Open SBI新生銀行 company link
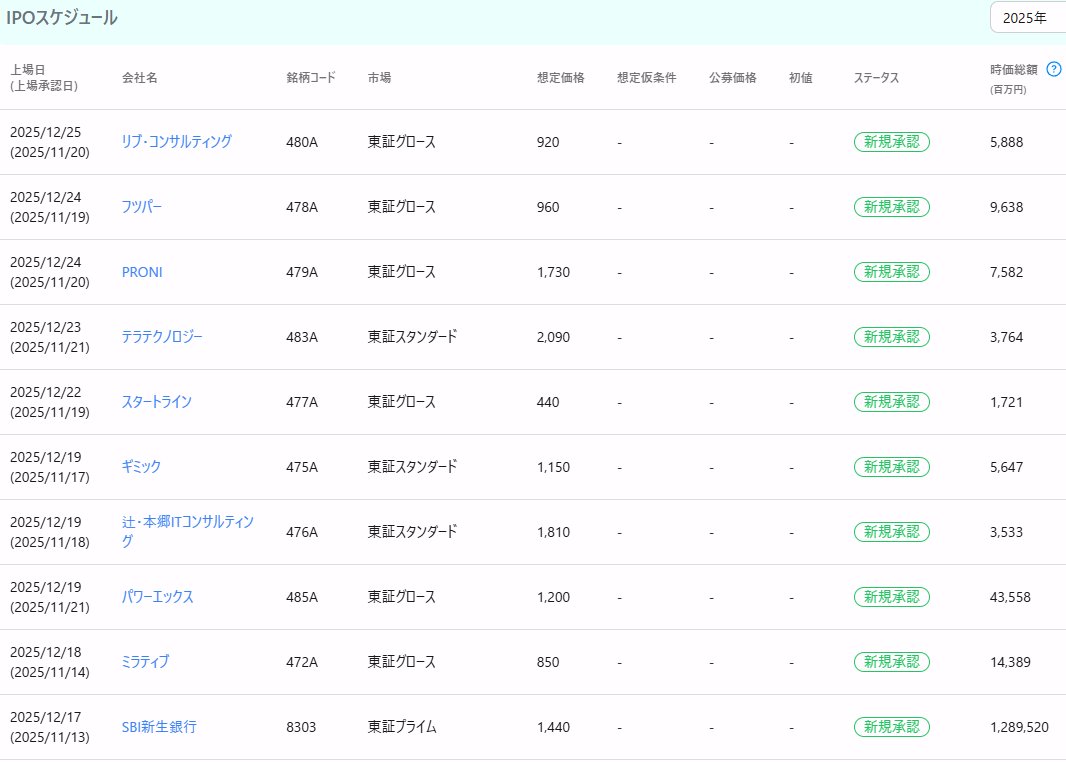This screenshot has height=762, width=1066. coord(159,727)
